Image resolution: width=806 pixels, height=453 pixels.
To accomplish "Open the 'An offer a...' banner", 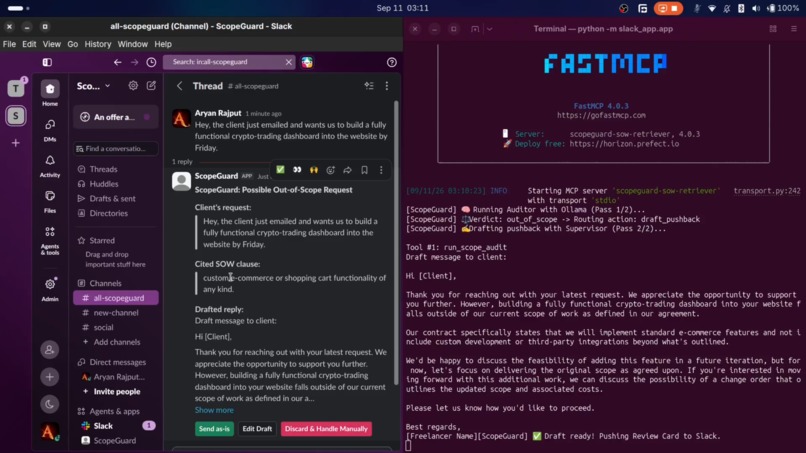I will click(116, 117).
